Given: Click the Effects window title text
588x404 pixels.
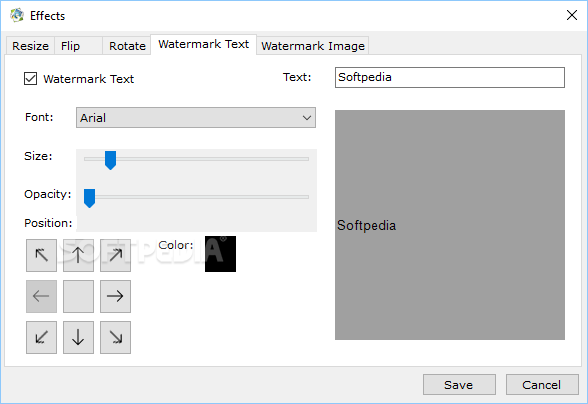Looking at the screenshot, I should (47, 16).
